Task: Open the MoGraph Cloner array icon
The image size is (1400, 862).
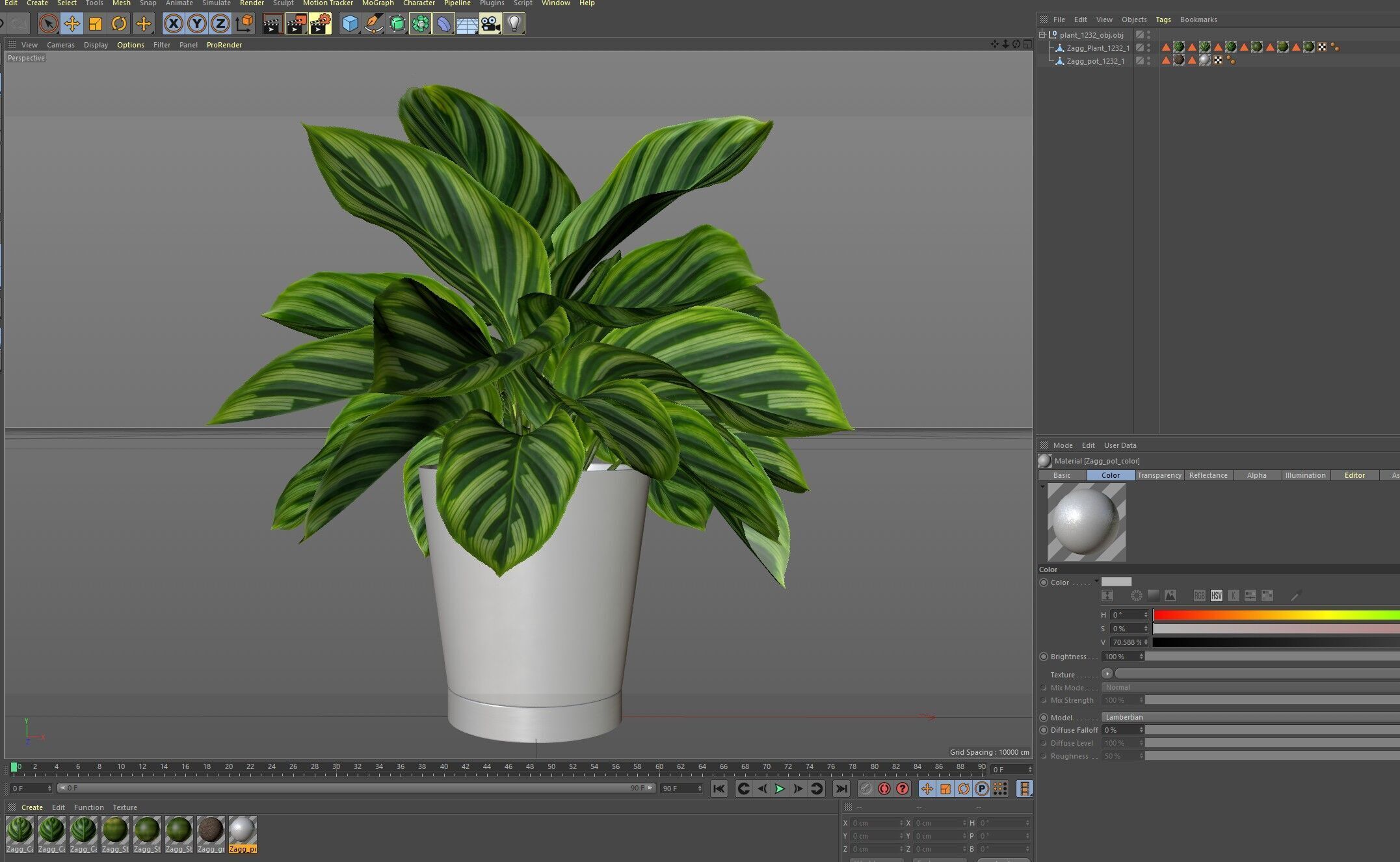Action: (420, 24)
